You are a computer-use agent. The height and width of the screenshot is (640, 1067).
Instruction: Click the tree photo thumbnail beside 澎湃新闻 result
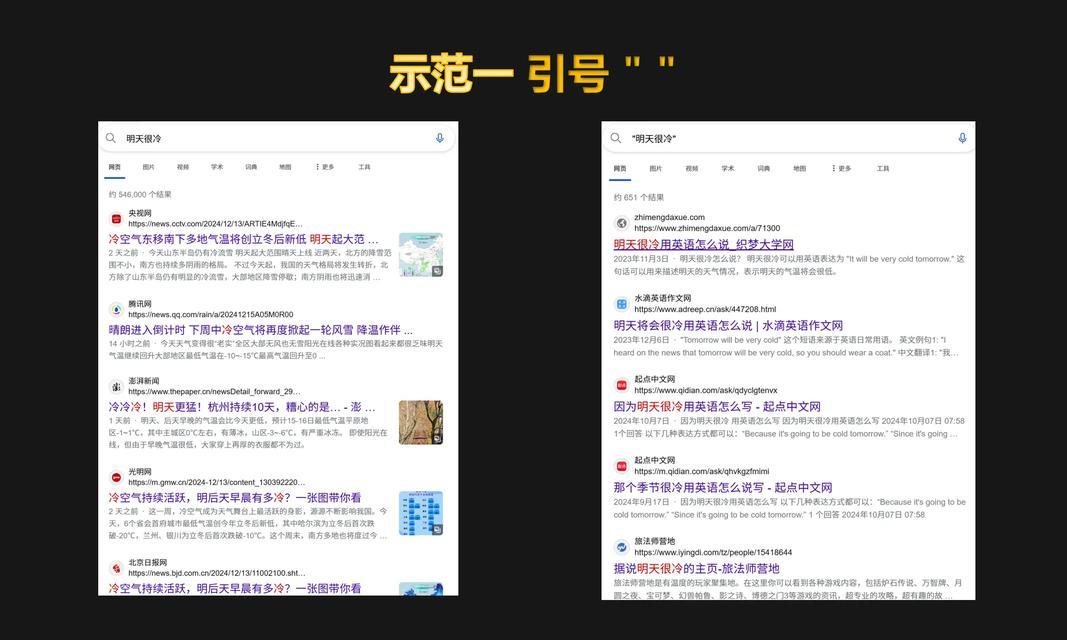(x=420, y=422)
